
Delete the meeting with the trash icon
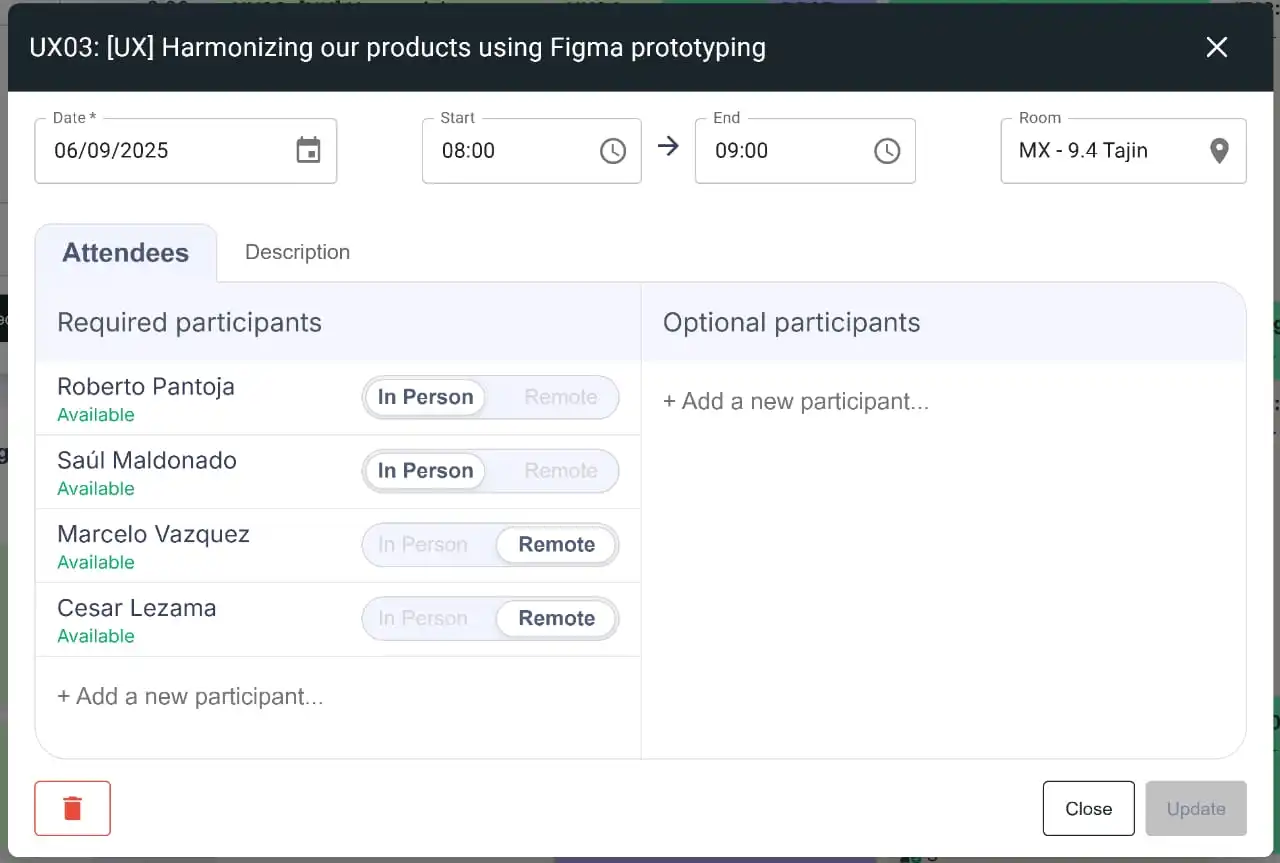tap(72, 808)
